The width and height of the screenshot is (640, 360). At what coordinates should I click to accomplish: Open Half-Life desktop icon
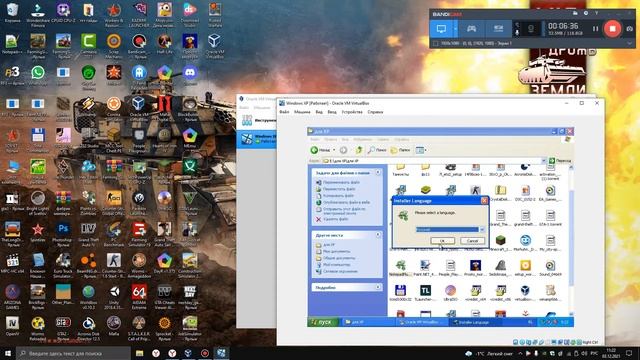(164, 44)
